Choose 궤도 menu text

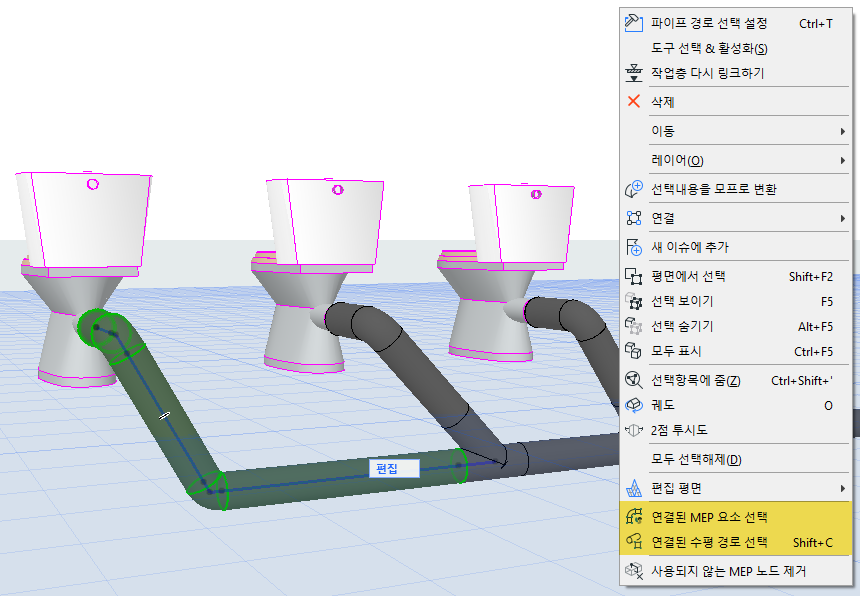click(663, 405)
